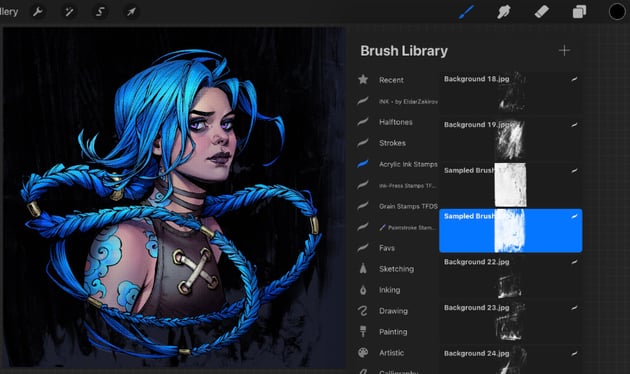Screen dimensions: 630x374
Task: Tap the blue highlighted Sampled Brush
Action: coord(511,231)
